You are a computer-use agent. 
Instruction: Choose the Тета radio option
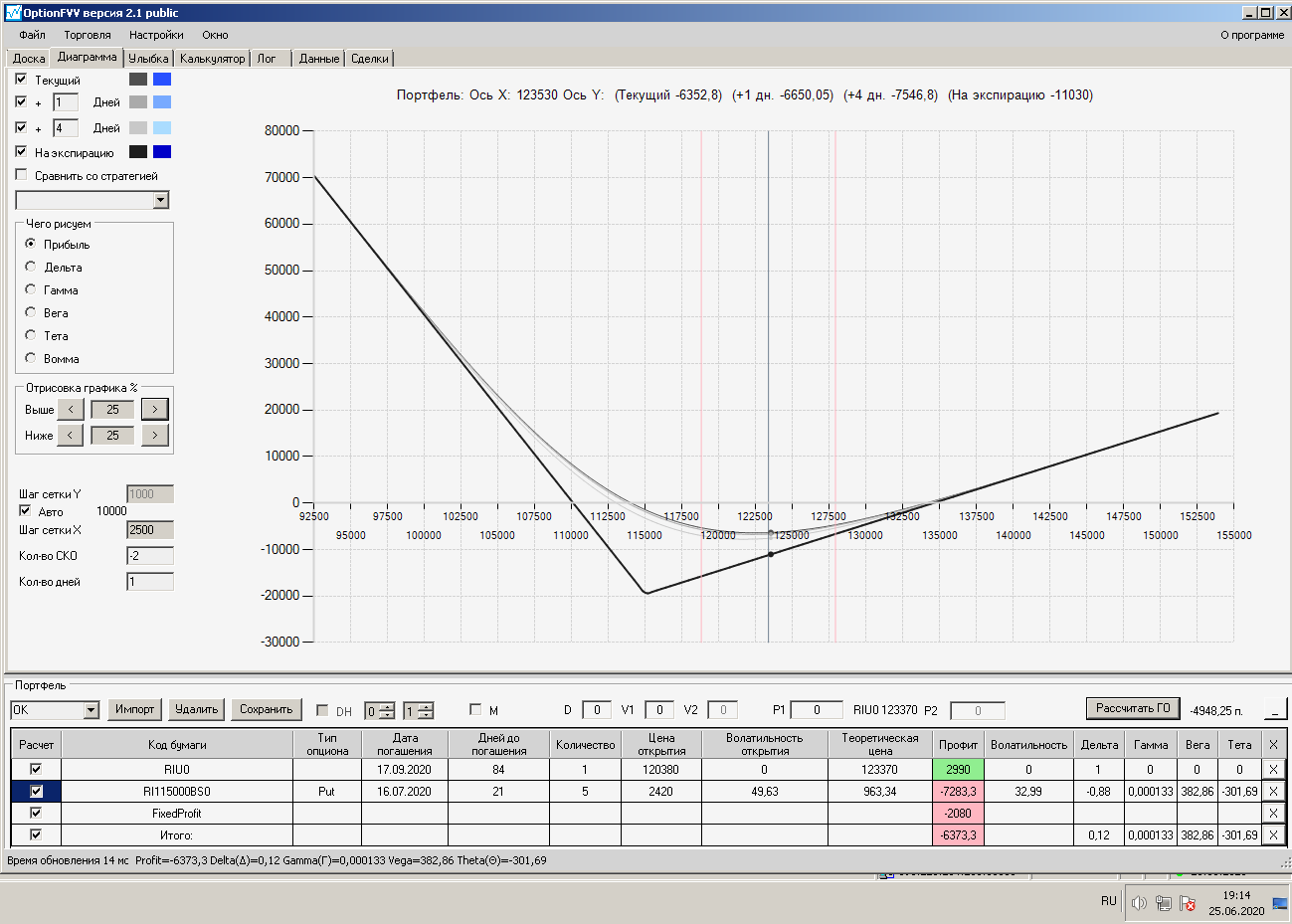(31, 335)
